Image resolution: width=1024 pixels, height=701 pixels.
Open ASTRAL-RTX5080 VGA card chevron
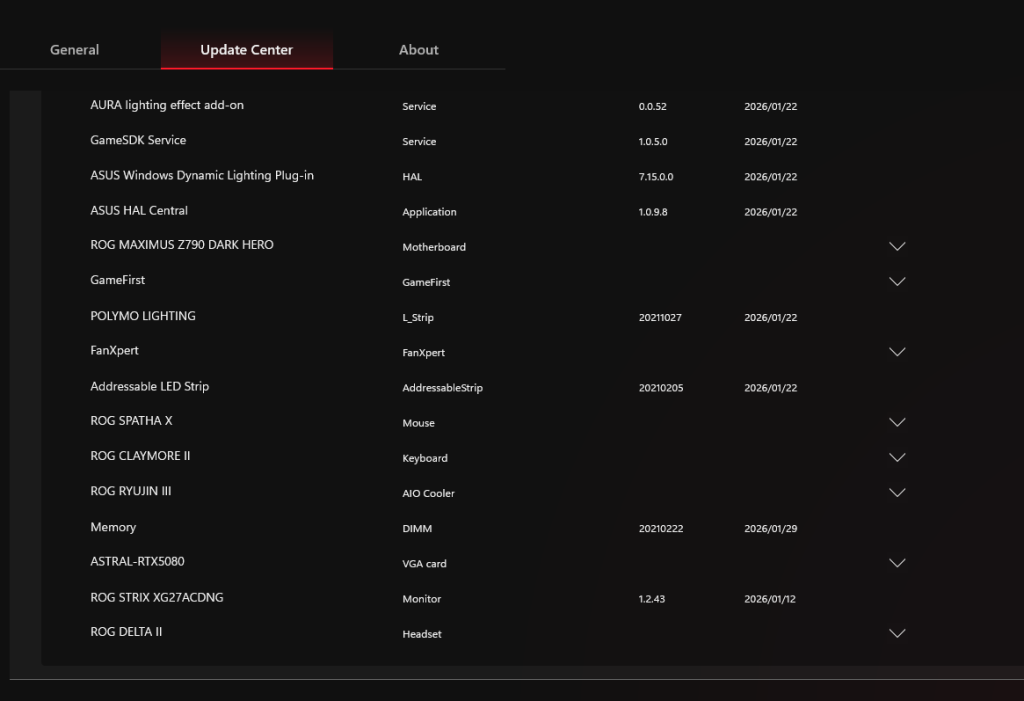point(897,563)
